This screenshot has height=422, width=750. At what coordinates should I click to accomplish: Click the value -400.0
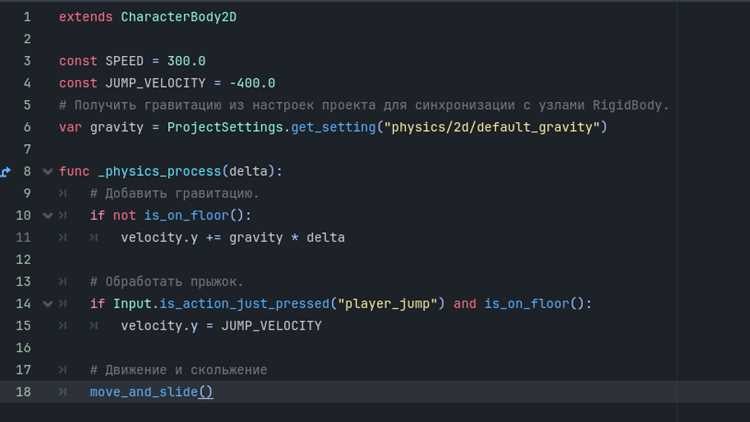click(252, 83)
